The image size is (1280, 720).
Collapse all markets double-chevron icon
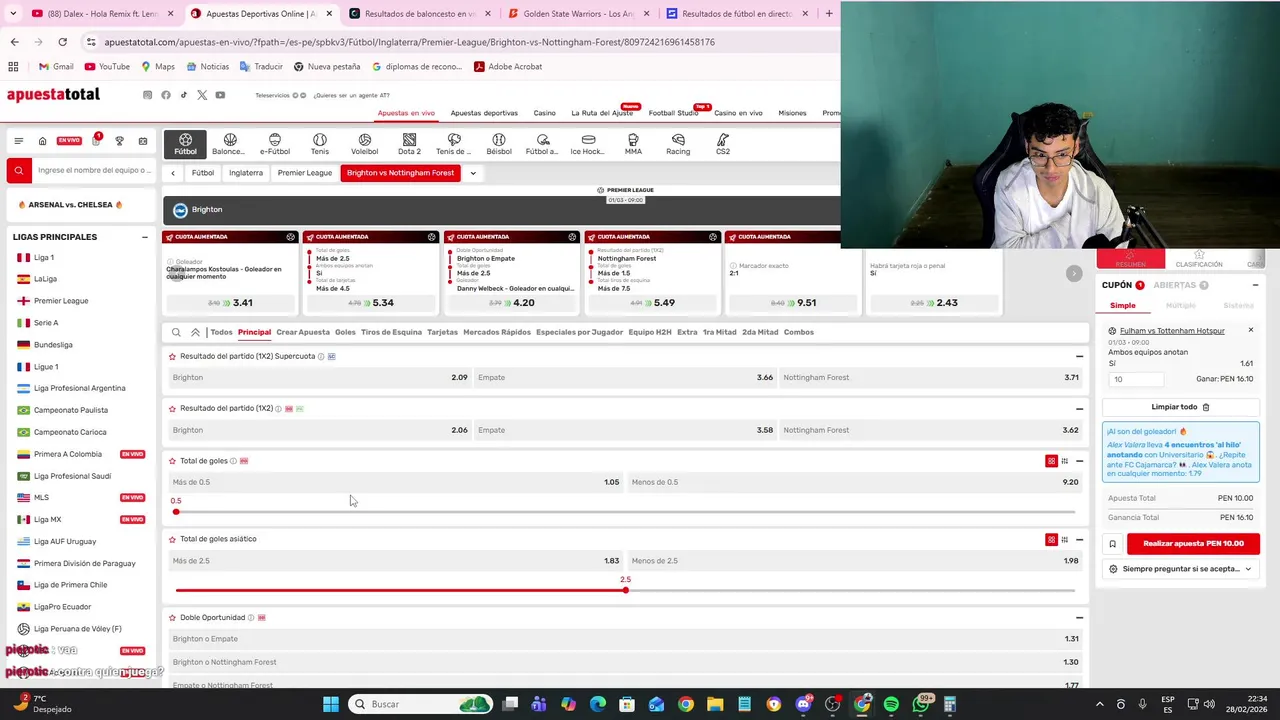(195, 332)
